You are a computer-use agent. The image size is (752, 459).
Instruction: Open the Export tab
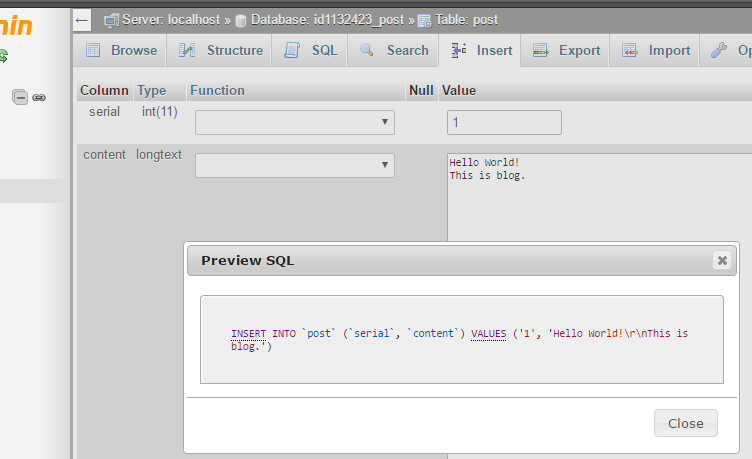[x=567, y=50]
